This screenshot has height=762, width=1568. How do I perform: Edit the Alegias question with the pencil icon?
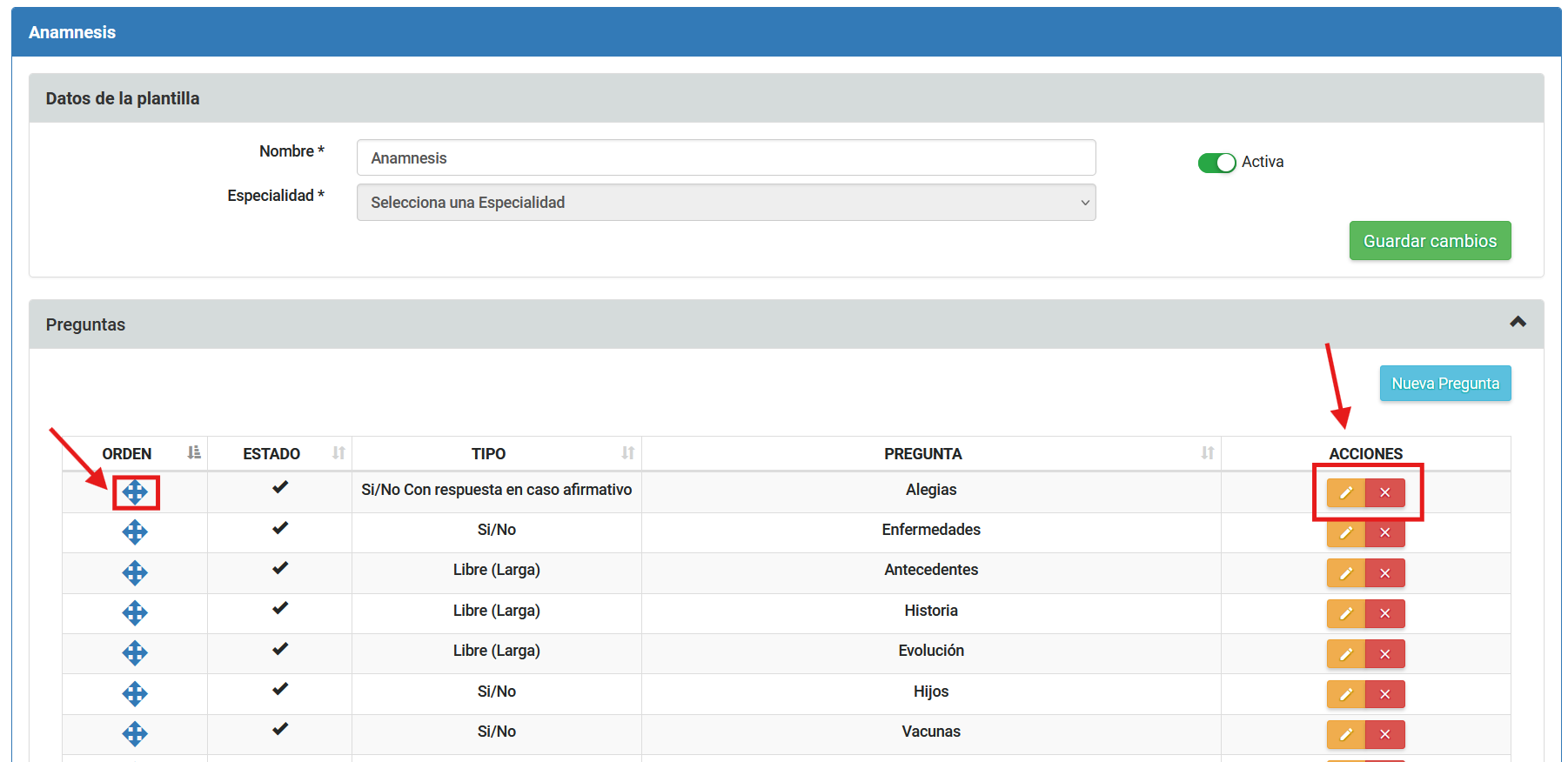pos(1345,492)
